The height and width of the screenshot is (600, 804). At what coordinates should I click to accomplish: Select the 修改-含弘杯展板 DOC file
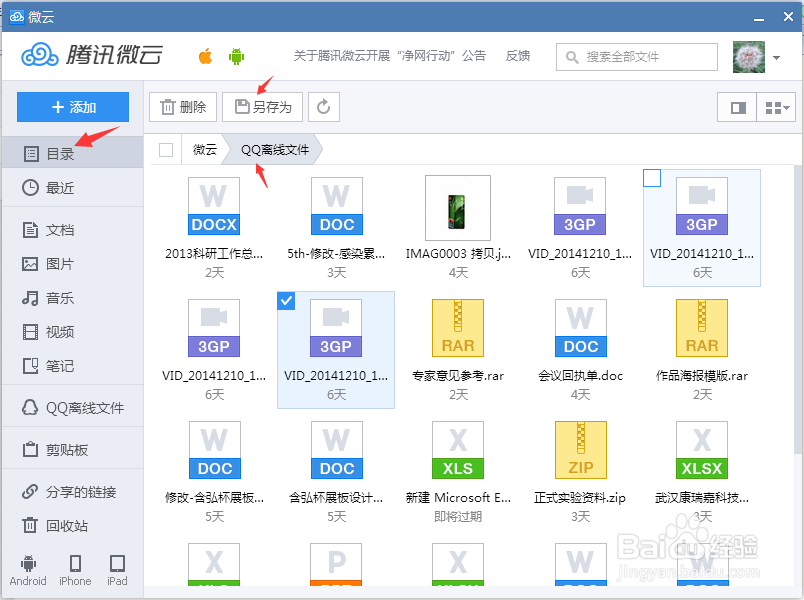[214, 450]
